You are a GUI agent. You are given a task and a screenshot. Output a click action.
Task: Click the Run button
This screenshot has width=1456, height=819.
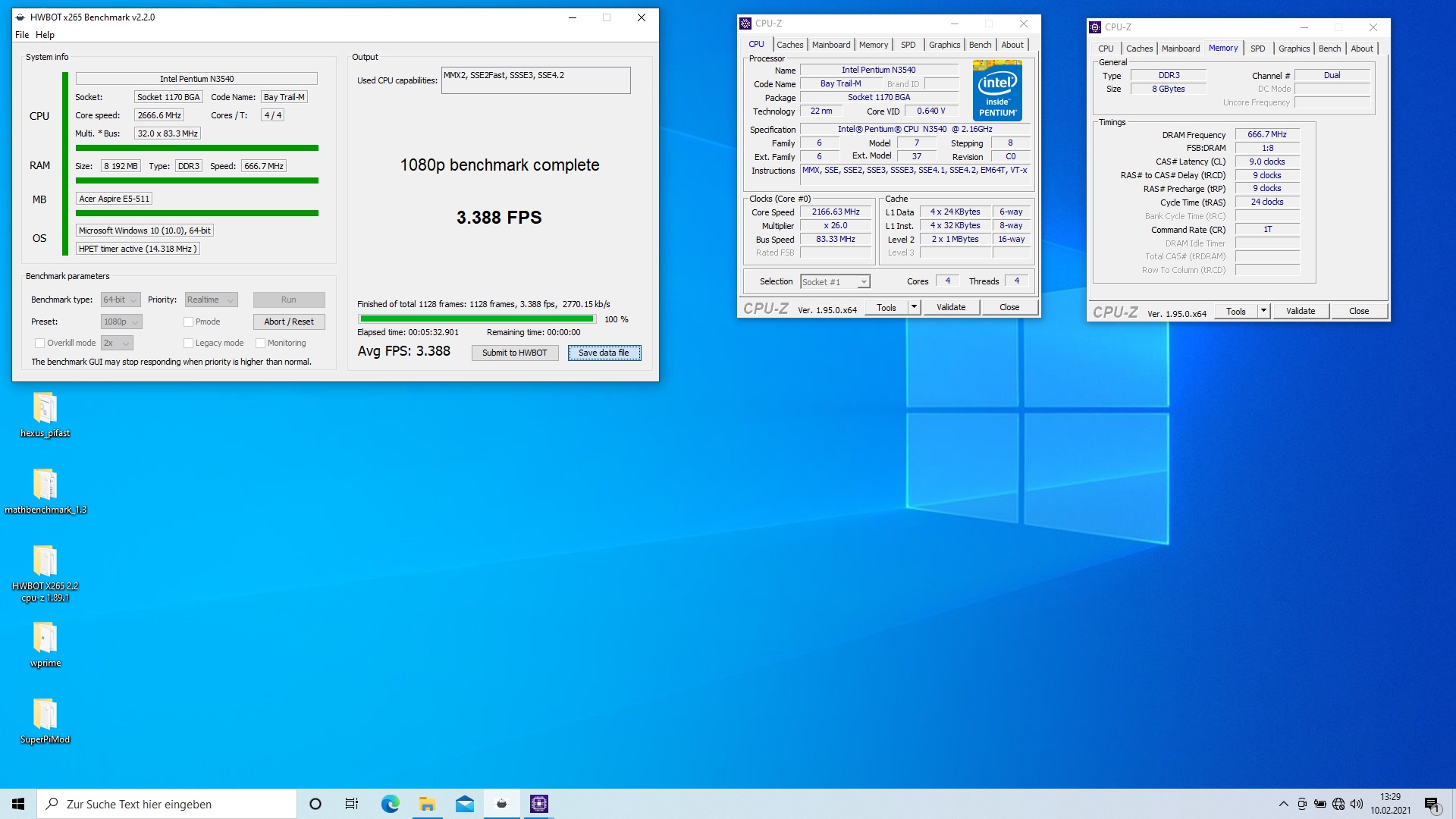pos(289,300)
